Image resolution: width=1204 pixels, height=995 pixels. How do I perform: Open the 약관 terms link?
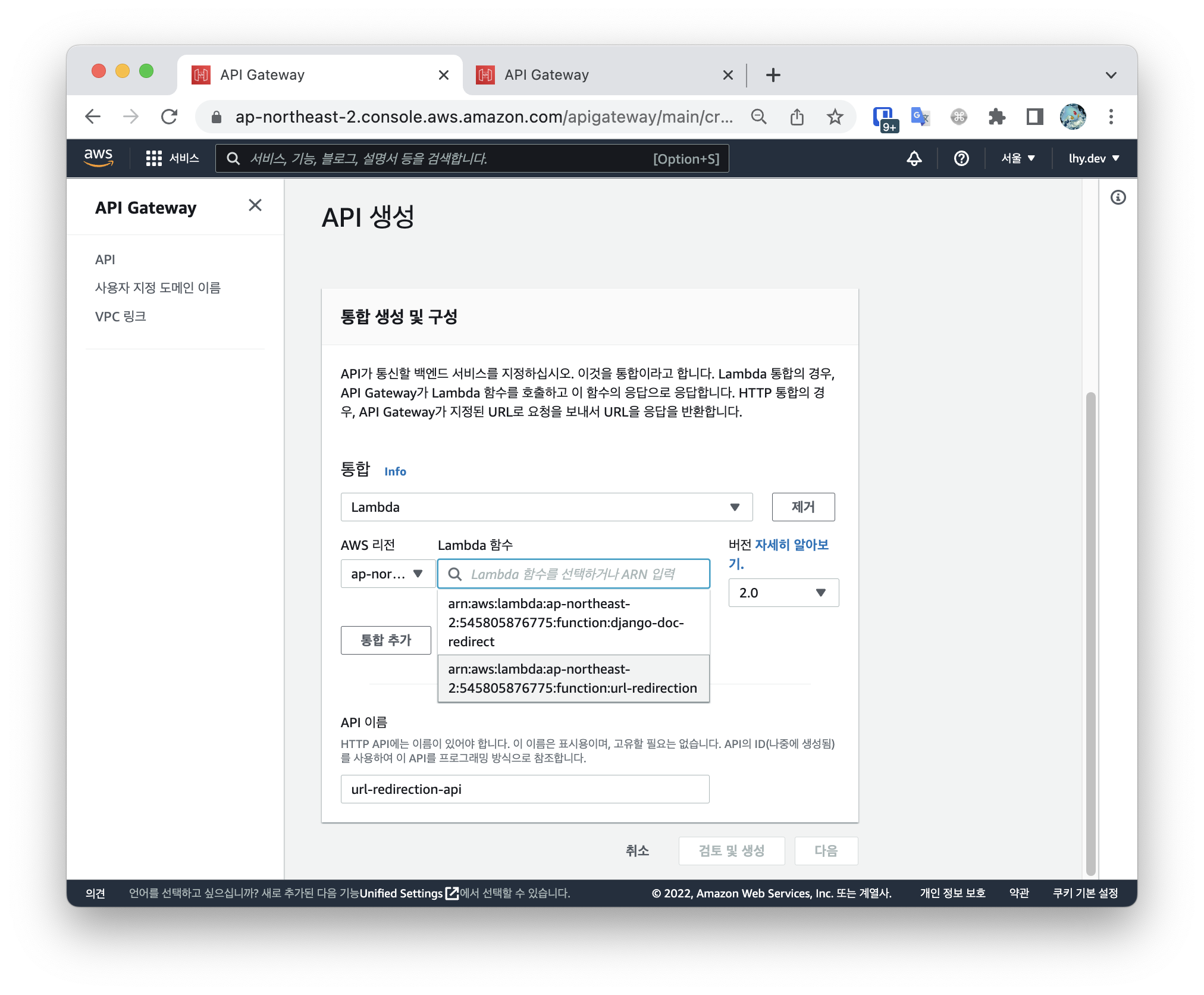1019,893
